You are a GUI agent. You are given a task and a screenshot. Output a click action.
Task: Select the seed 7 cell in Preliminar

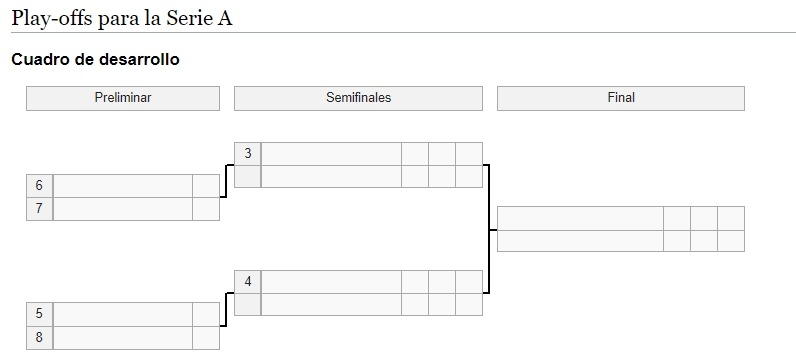[40, 209]
